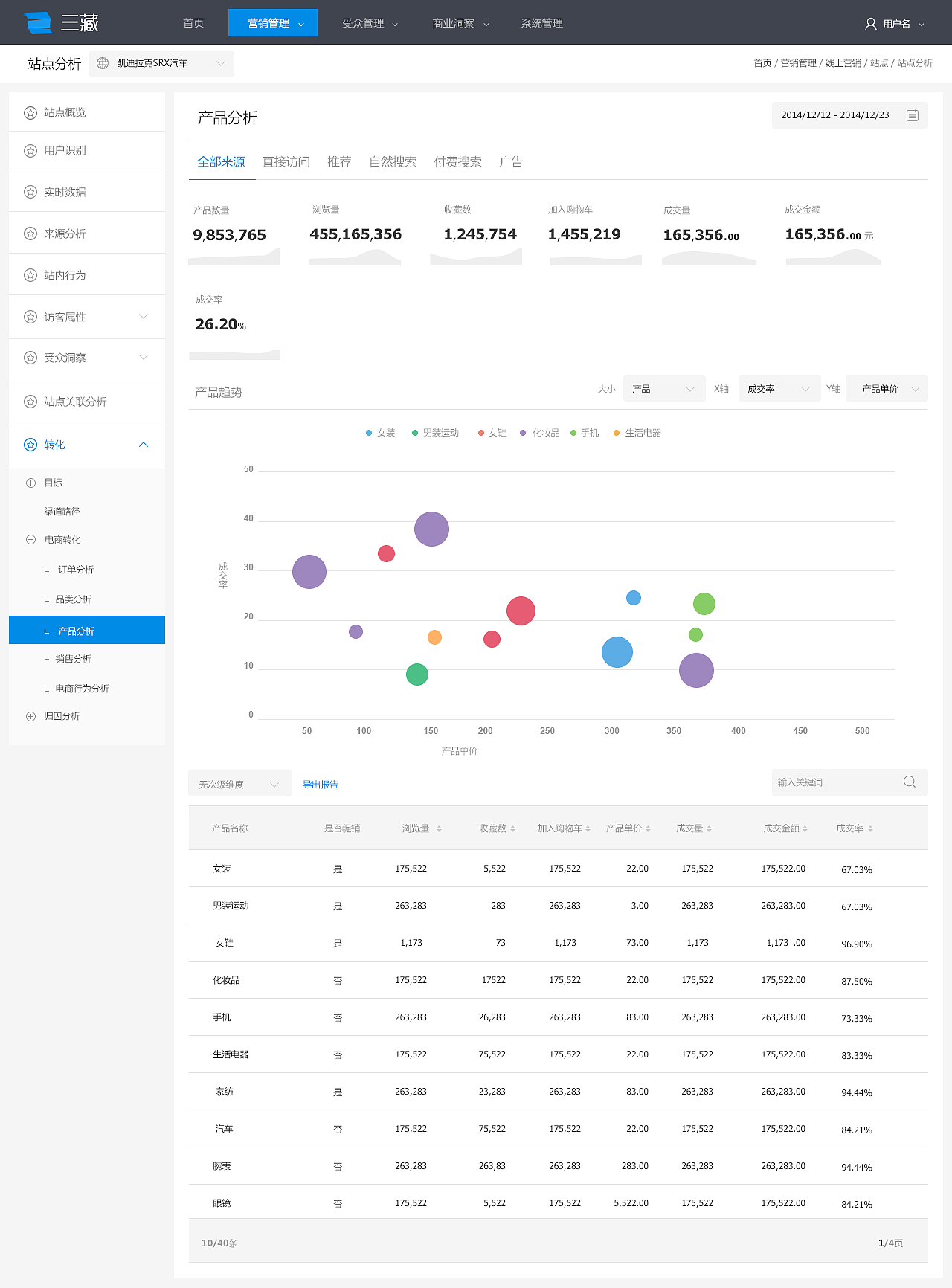The height and width of the screenshot is (1288, 952).
Task: Open the Y轴 产品单价 dropdown
Action: point(887,389)
